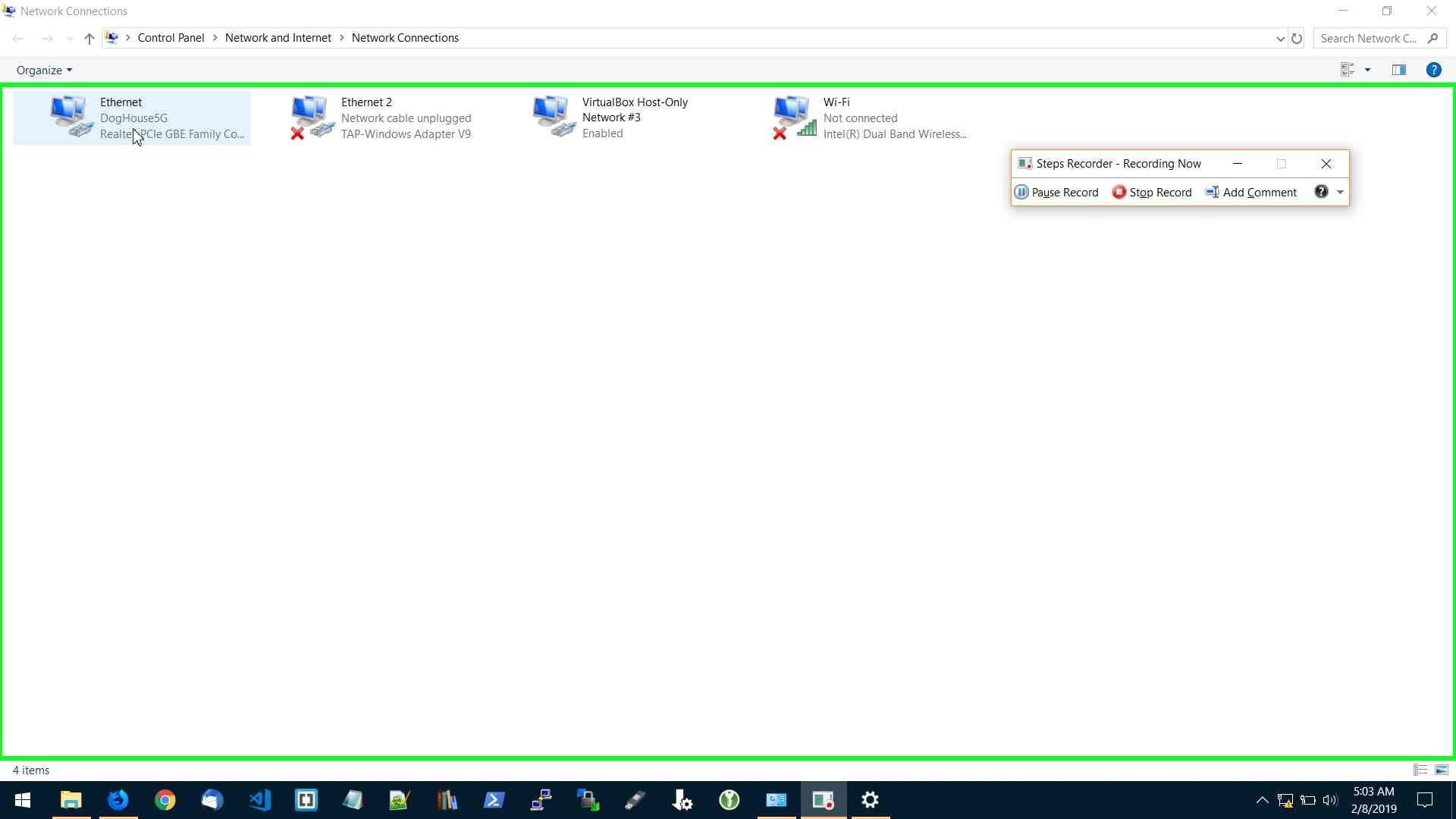Toggle the preview pane button
Screen dimensions: 1456x819
[x=1399, y=70]
